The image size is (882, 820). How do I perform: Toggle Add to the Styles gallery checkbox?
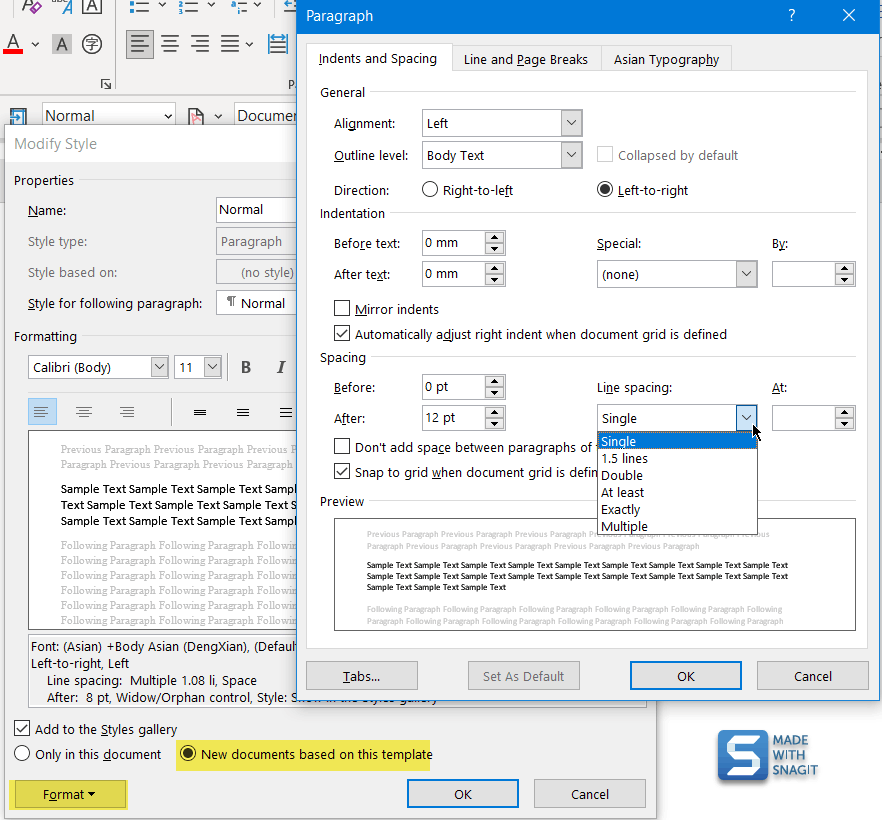(x=22, y=728)
